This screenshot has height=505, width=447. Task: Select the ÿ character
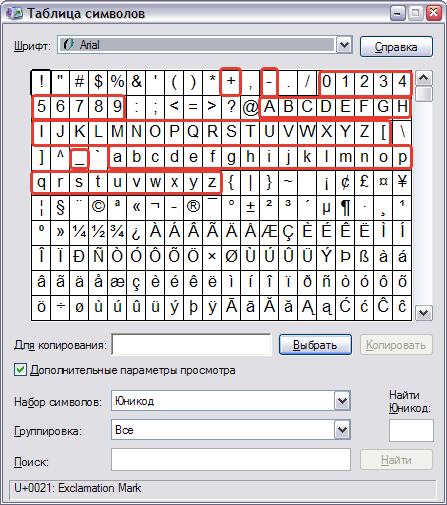tap(212, 307)
